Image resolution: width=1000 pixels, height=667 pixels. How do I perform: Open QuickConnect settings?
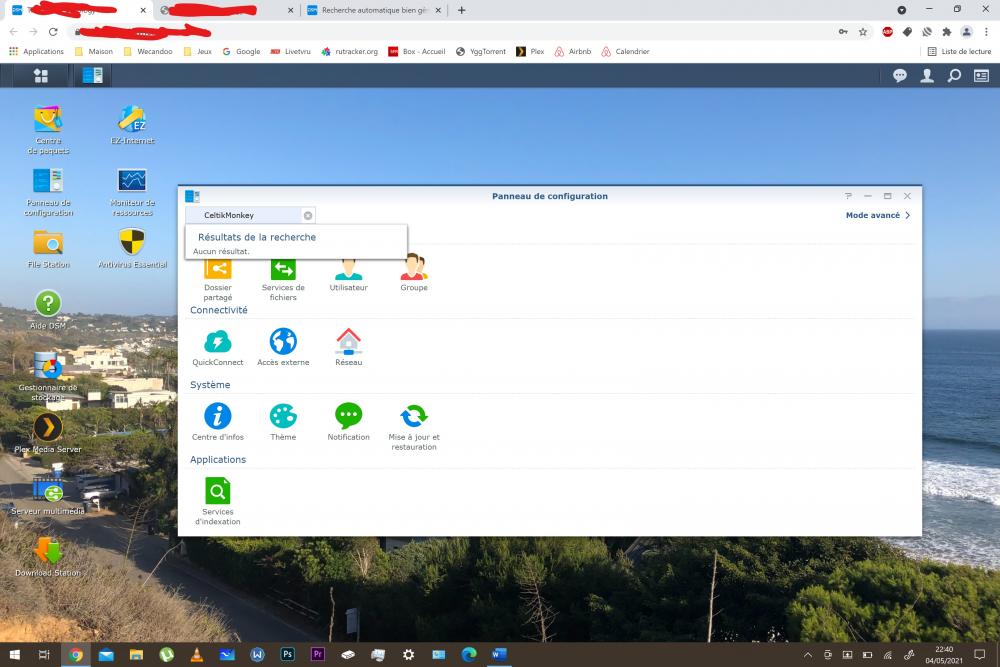point(217,348)
